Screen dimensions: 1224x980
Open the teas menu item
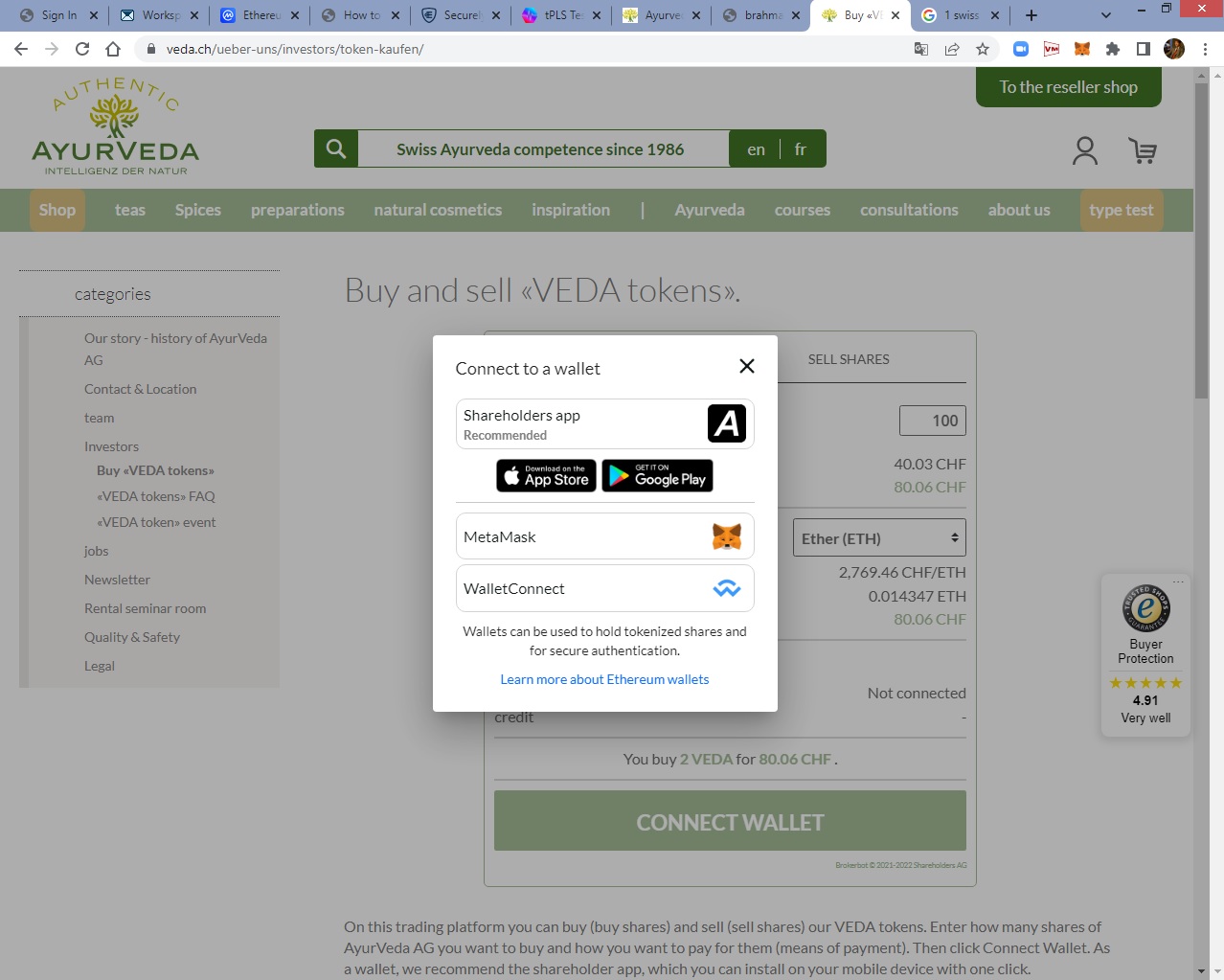130,210
